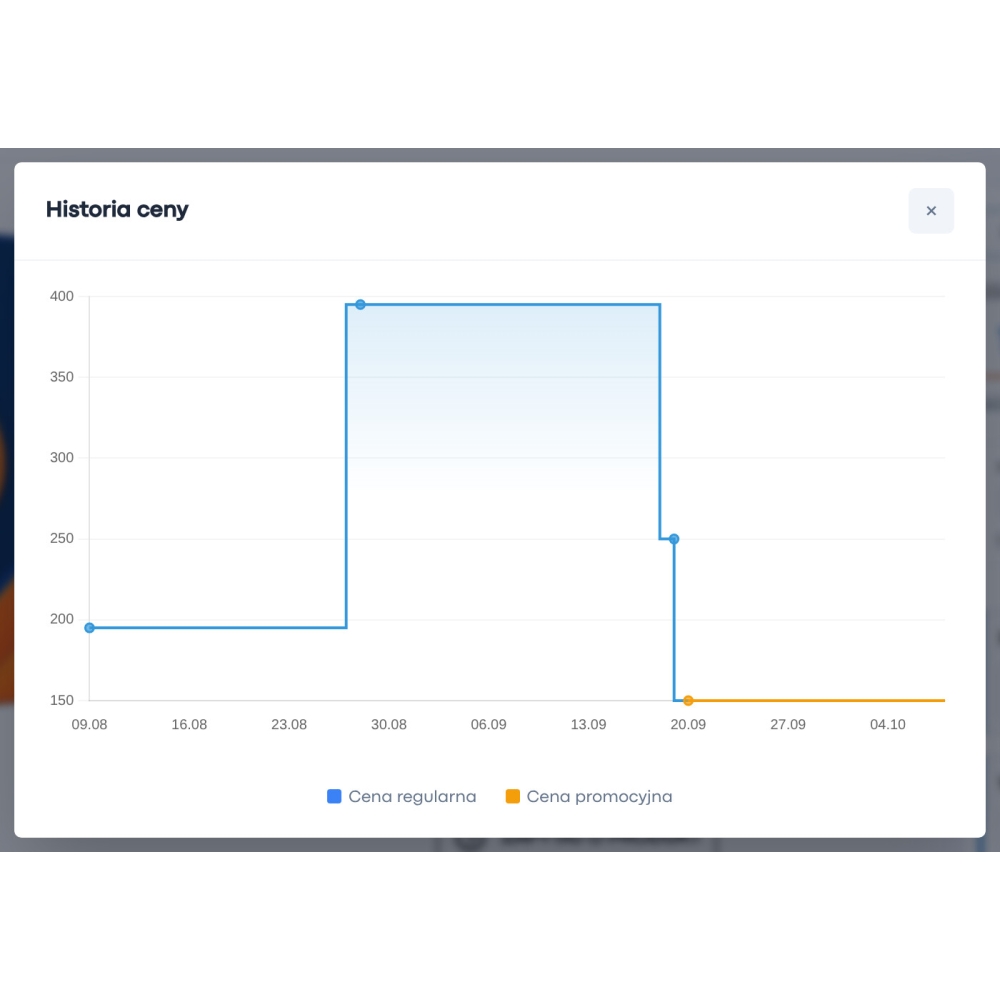Toggle the Cena regularna legend series
The width and height of the screenshot is (1000, 1000).
[401, 796]
